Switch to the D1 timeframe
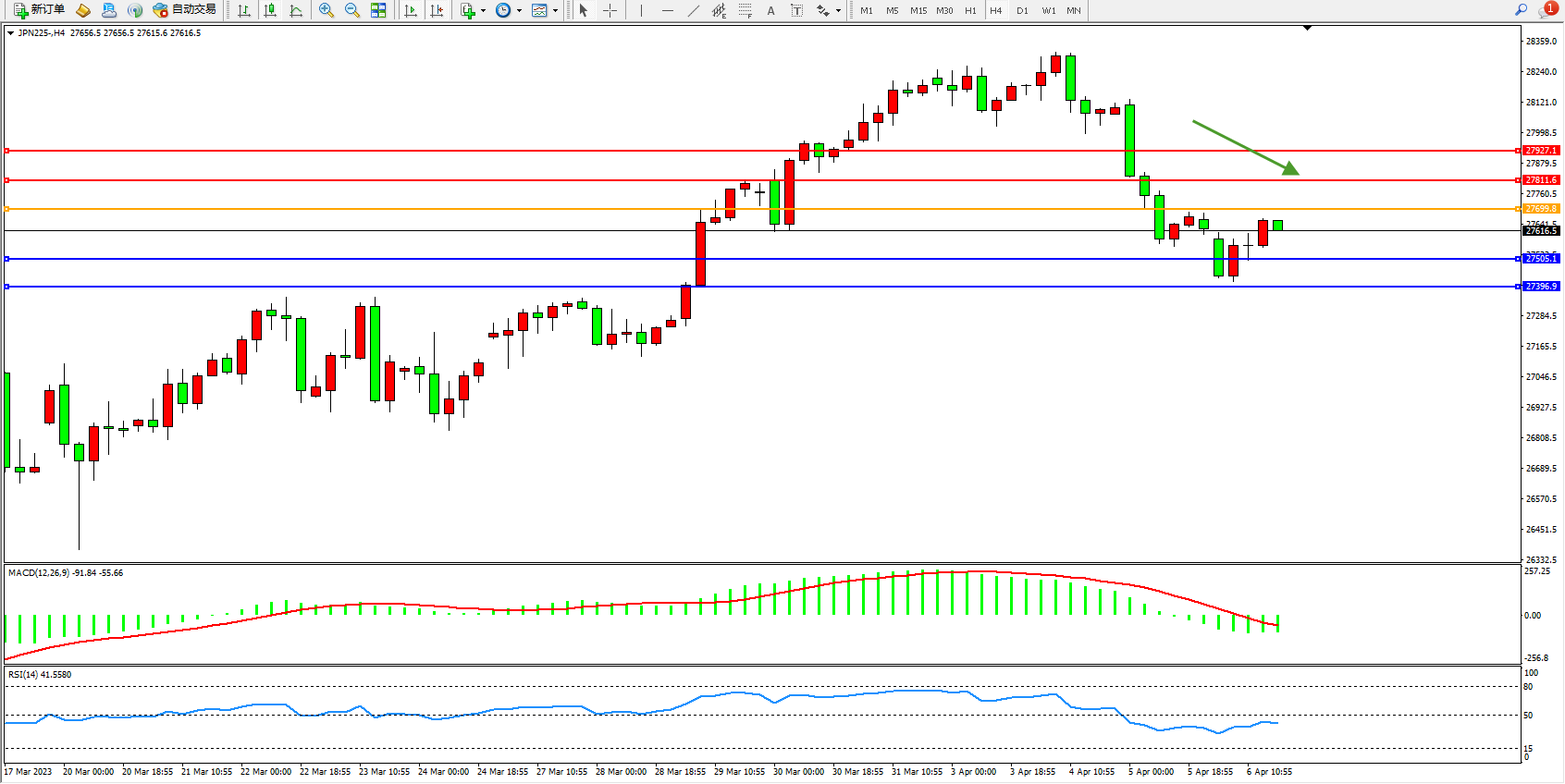Screen dimensions: 1565x784 [1022, 10]
